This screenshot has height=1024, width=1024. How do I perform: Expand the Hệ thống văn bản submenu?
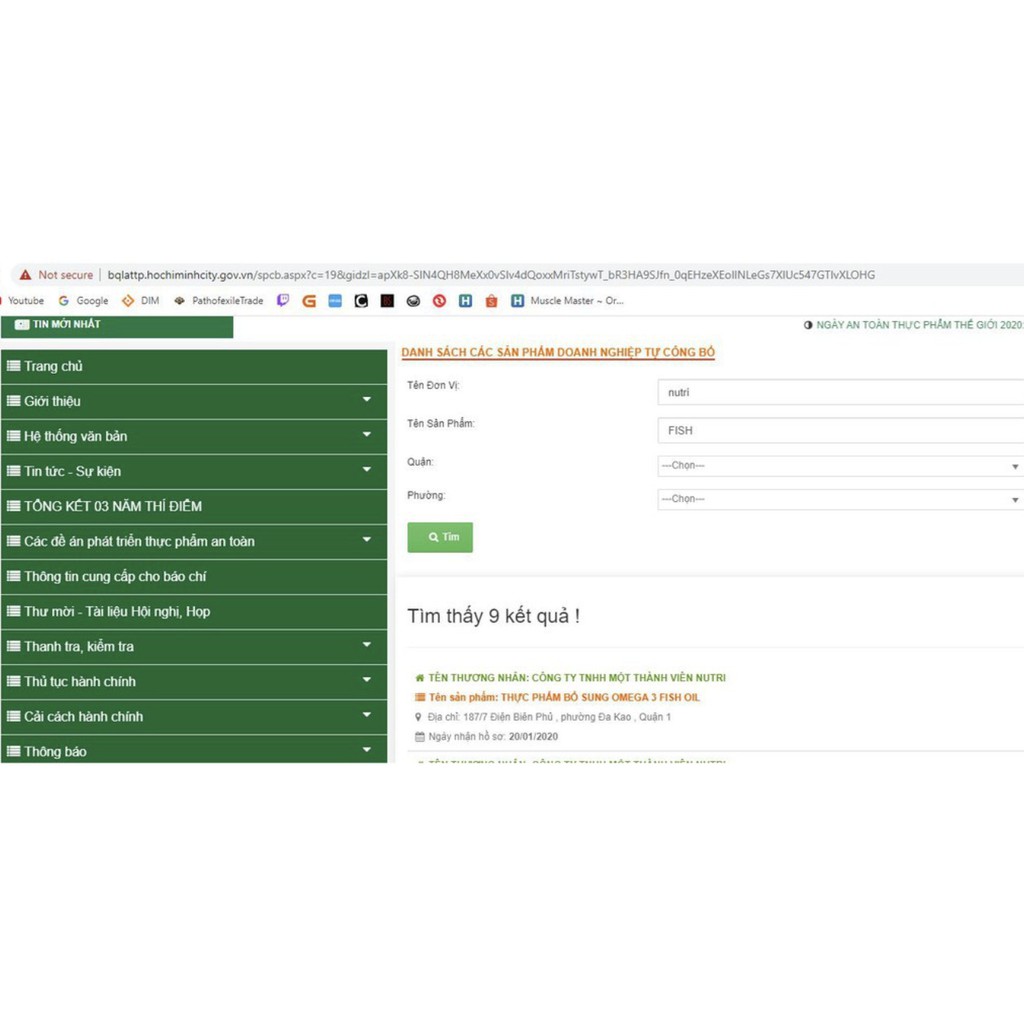click(x=366, y=436)
